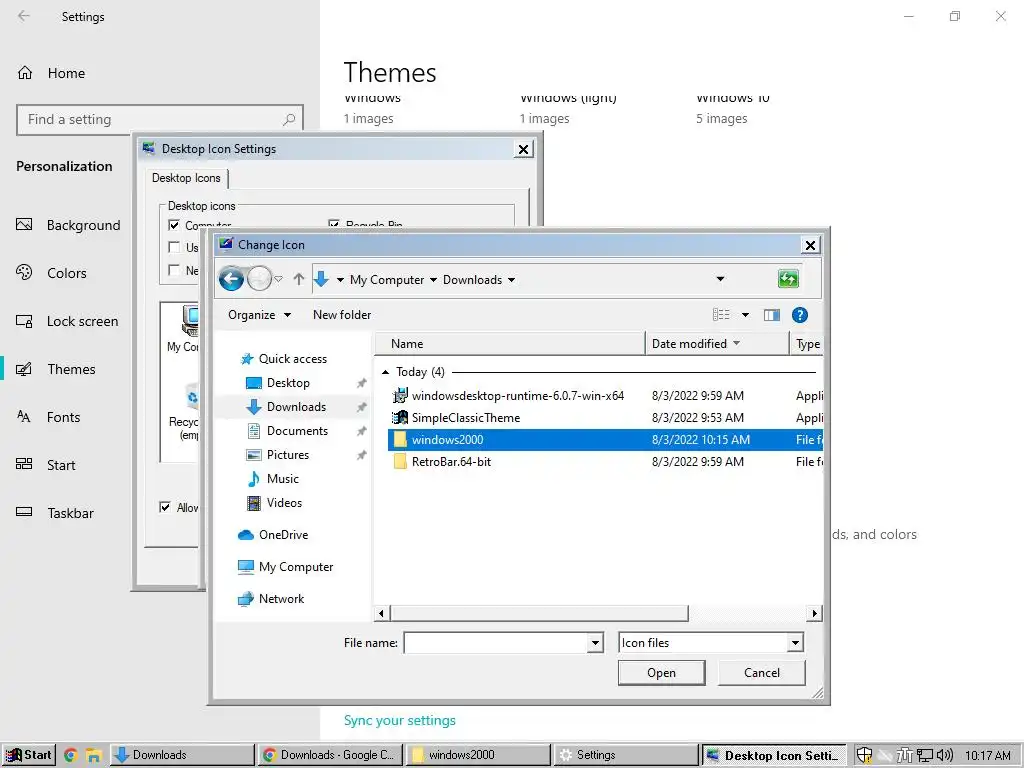Open Colors personalization settings
Screen dimensions: 1024x768
[x=52, y=273]
